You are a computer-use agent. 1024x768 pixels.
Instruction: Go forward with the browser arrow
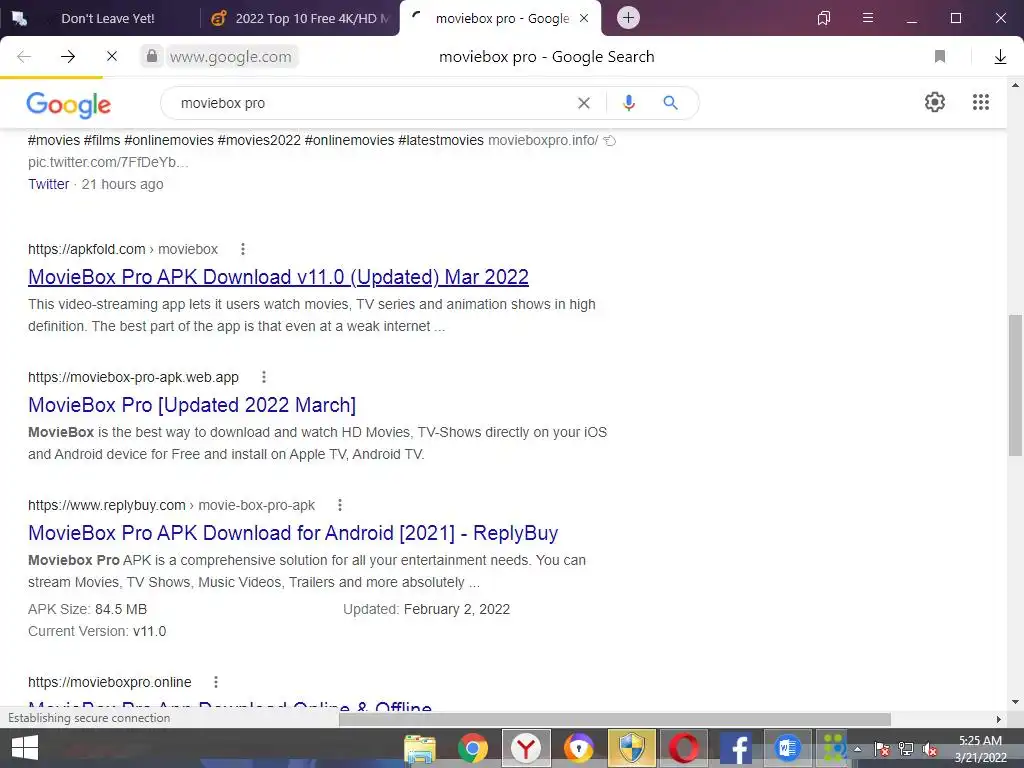coord(68,57)
